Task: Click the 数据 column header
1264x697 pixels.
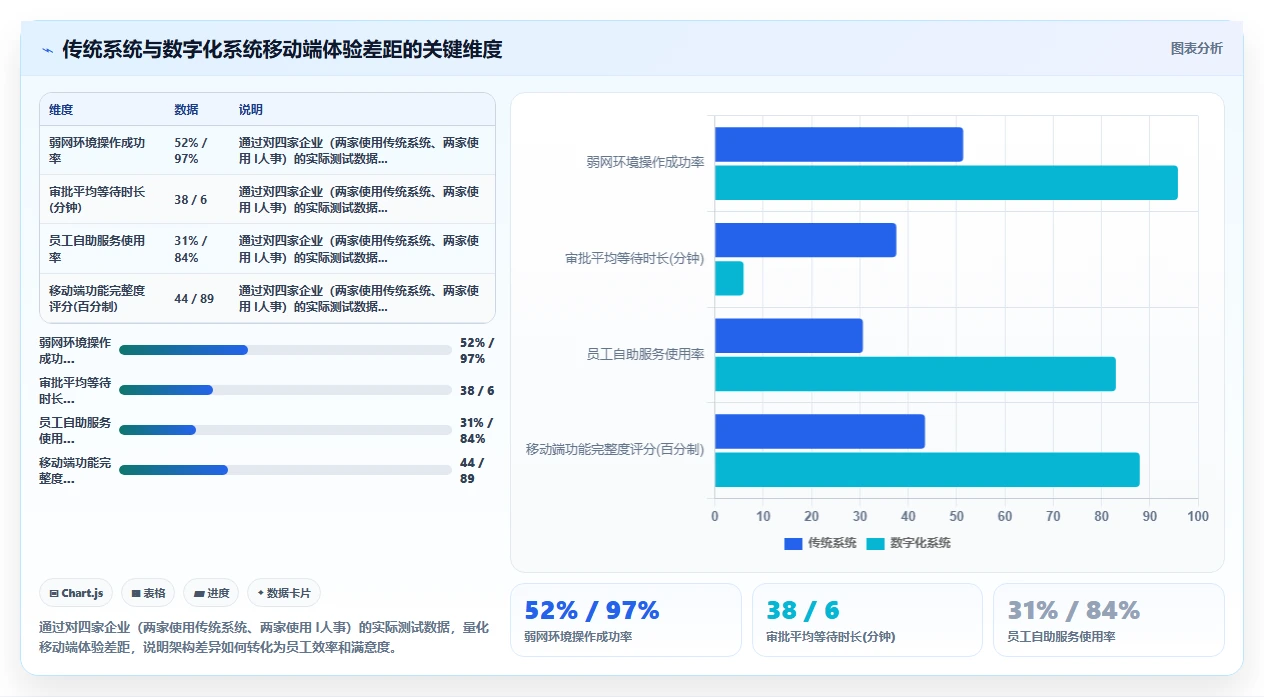Action: pyautogui.click(x=186, y=110)
